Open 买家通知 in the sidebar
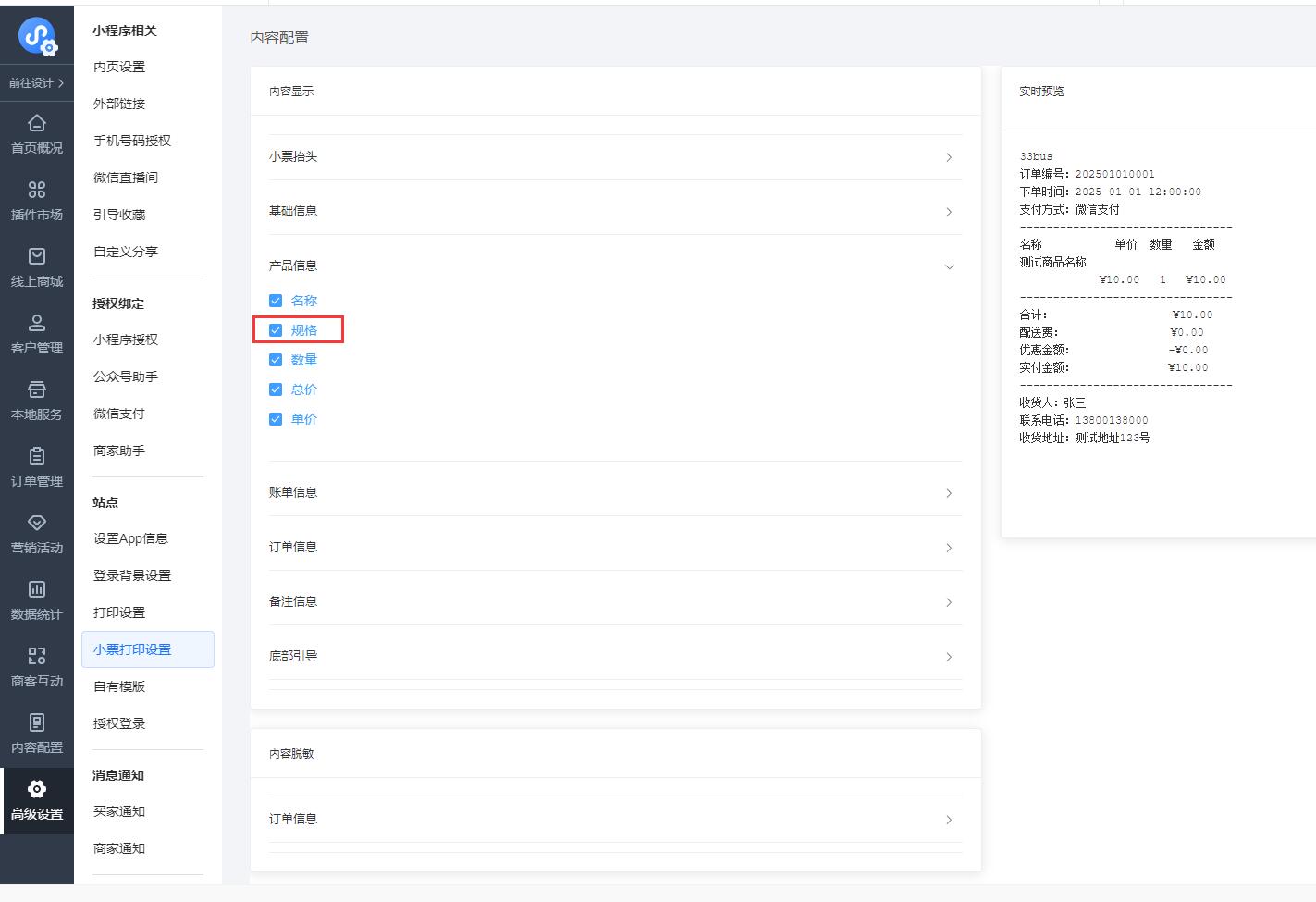1316x902 pixels. click(x=119, y=811)
